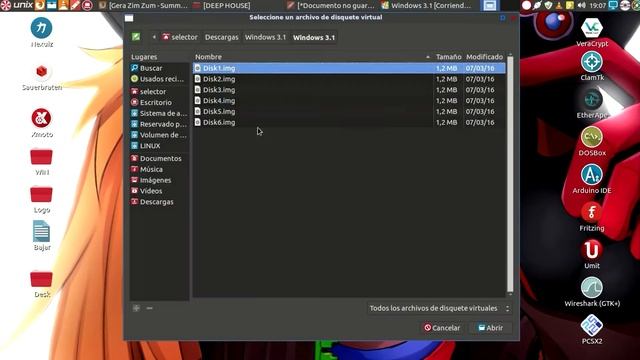Screen dimensions: 640x360
Task: Launch Firefox from the top panel
Action: (40, 5)
